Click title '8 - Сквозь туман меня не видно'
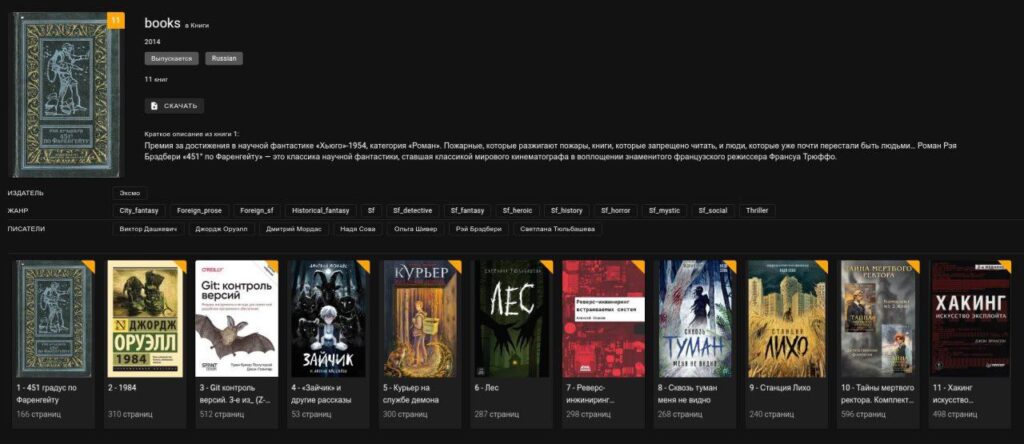Screen dimensions: 1024x444 tap(688, 394)
